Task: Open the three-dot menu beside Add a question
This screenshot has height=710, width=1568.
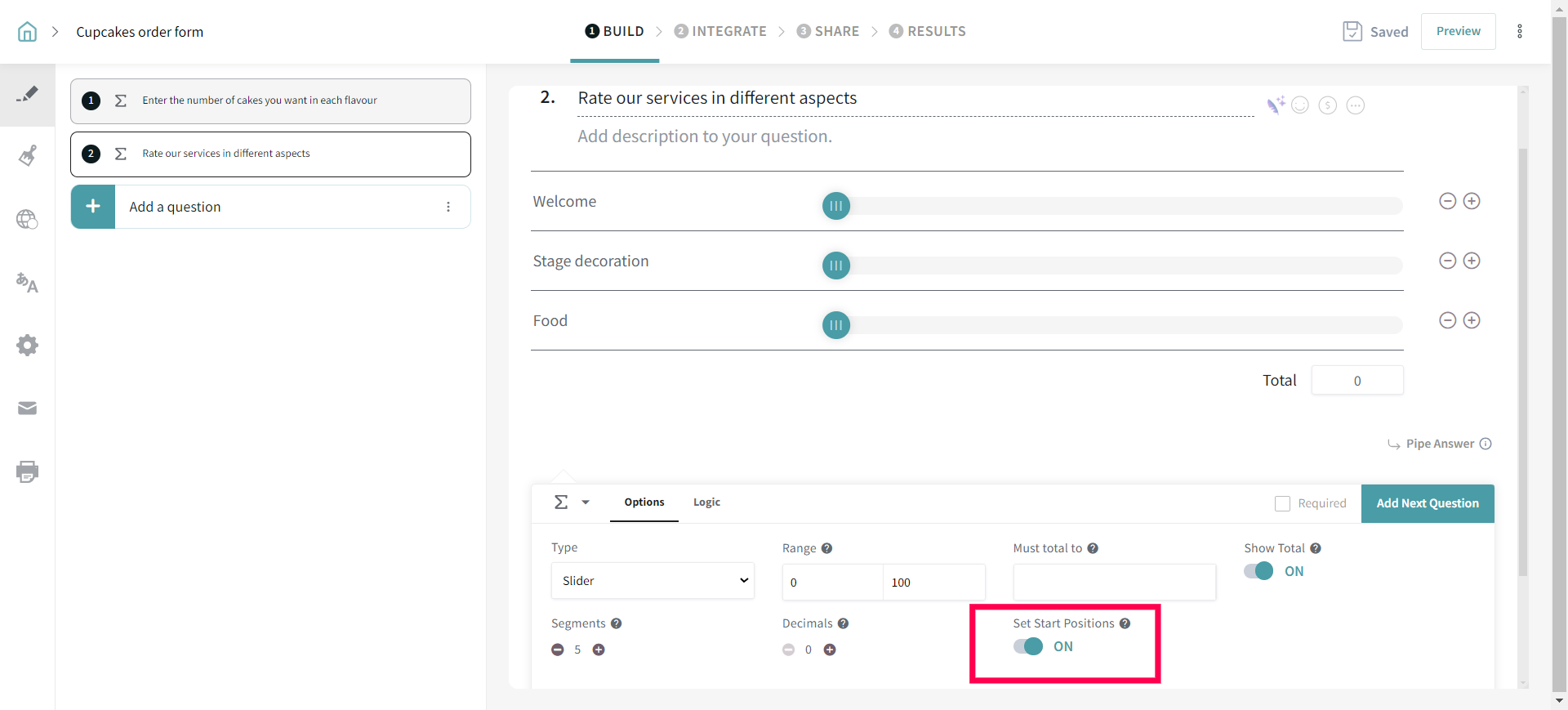Action: tap(448, 207)
